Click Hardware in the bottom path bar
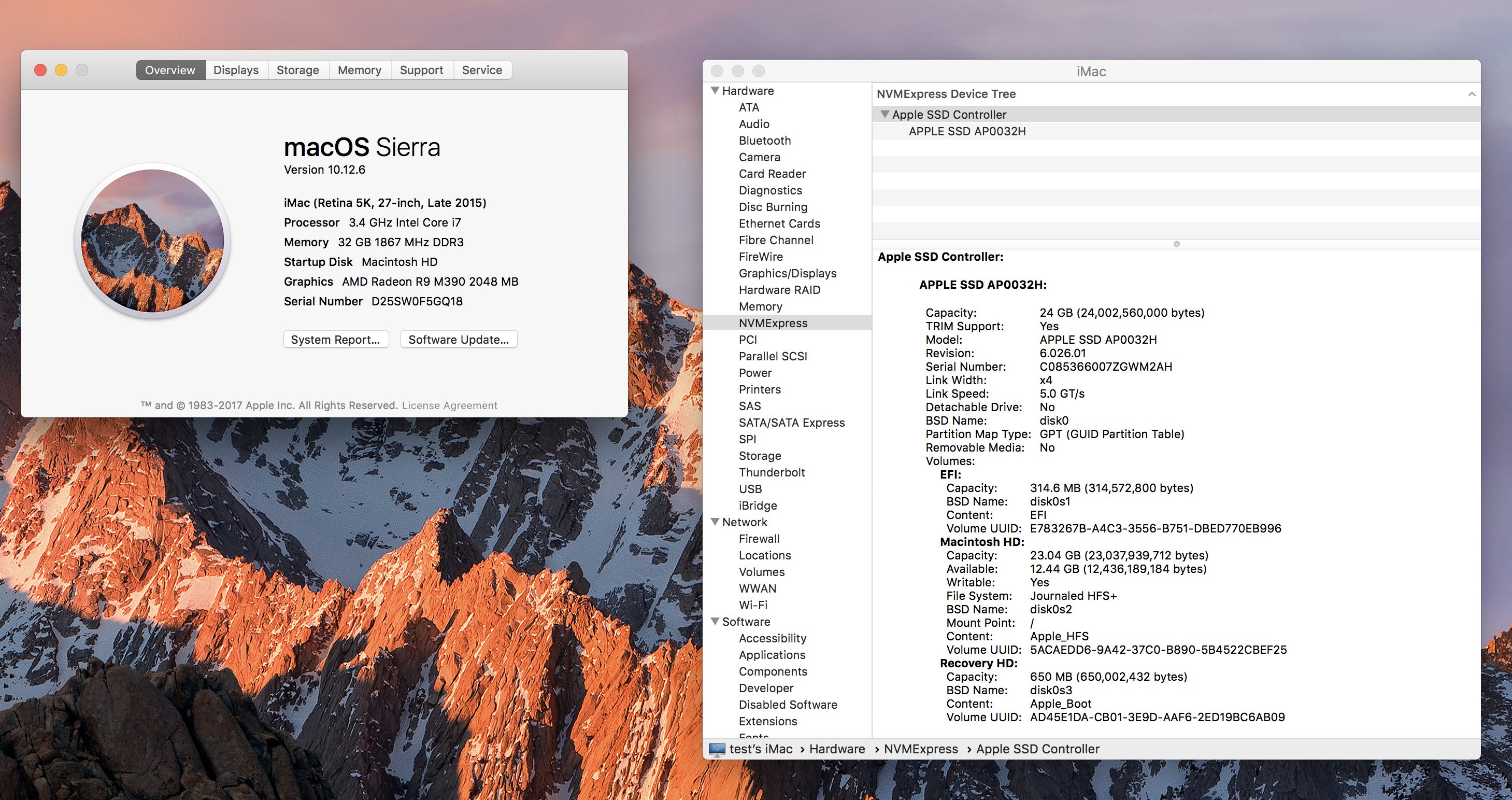This screenshot has width=1512, height=800. coord(837,749)
